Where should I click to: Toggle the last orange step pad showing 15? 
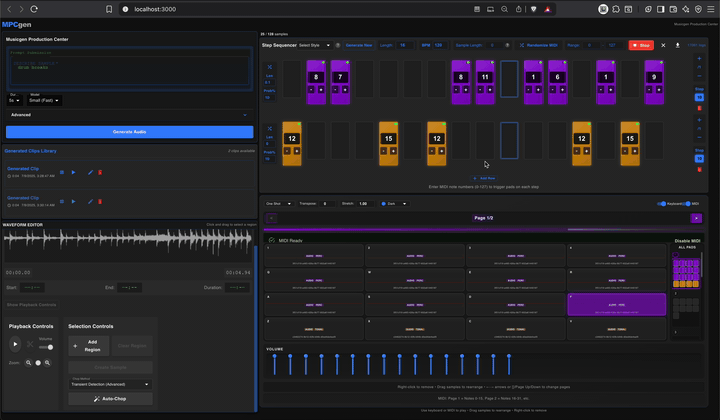[x=630, y=144]
